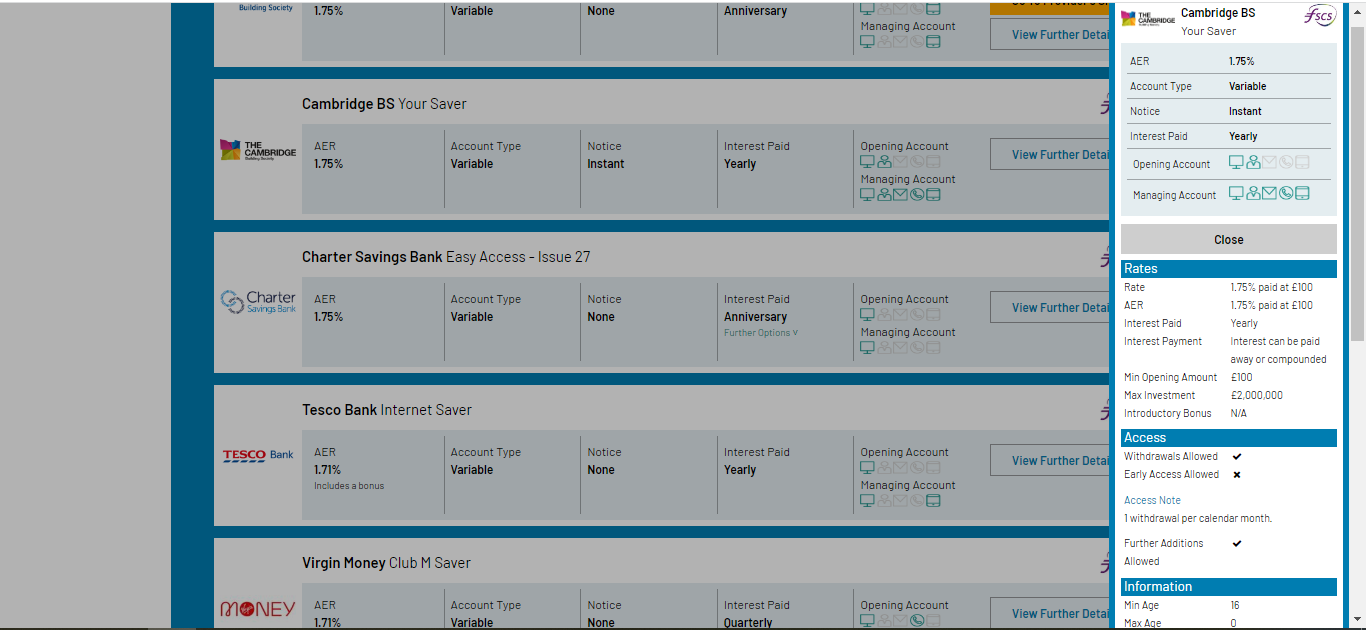Image resolution: width=1368 pixels, height=630 pixels.
Task: Click The Cambridge logo in the results list
Action: 258,151
